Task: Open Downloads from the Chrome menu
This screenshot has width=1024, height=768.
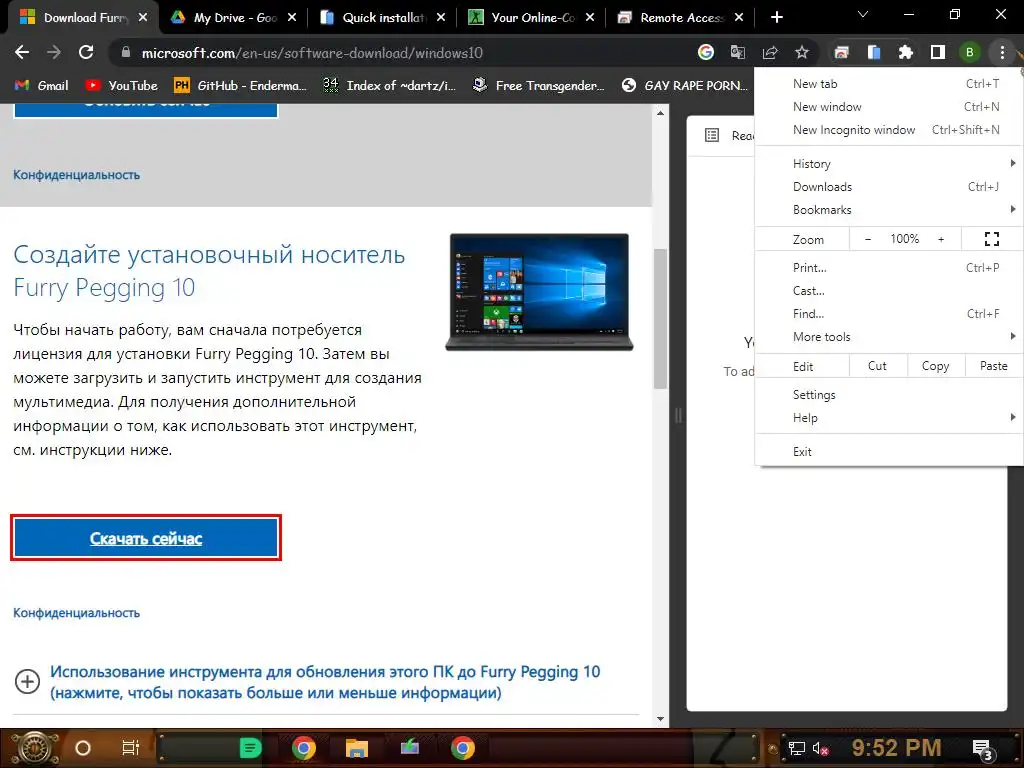Action: tap(889, 187)
